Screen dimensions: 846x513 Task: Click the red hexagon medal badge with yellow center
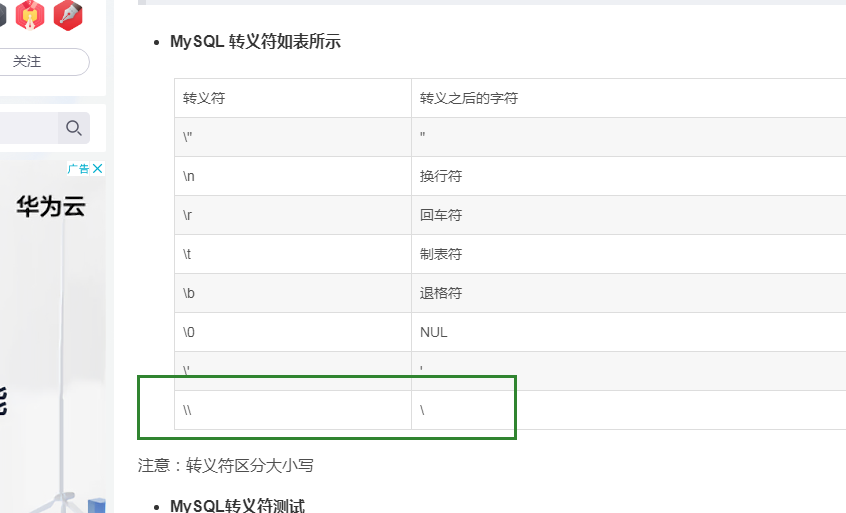[x=31, y=14]
